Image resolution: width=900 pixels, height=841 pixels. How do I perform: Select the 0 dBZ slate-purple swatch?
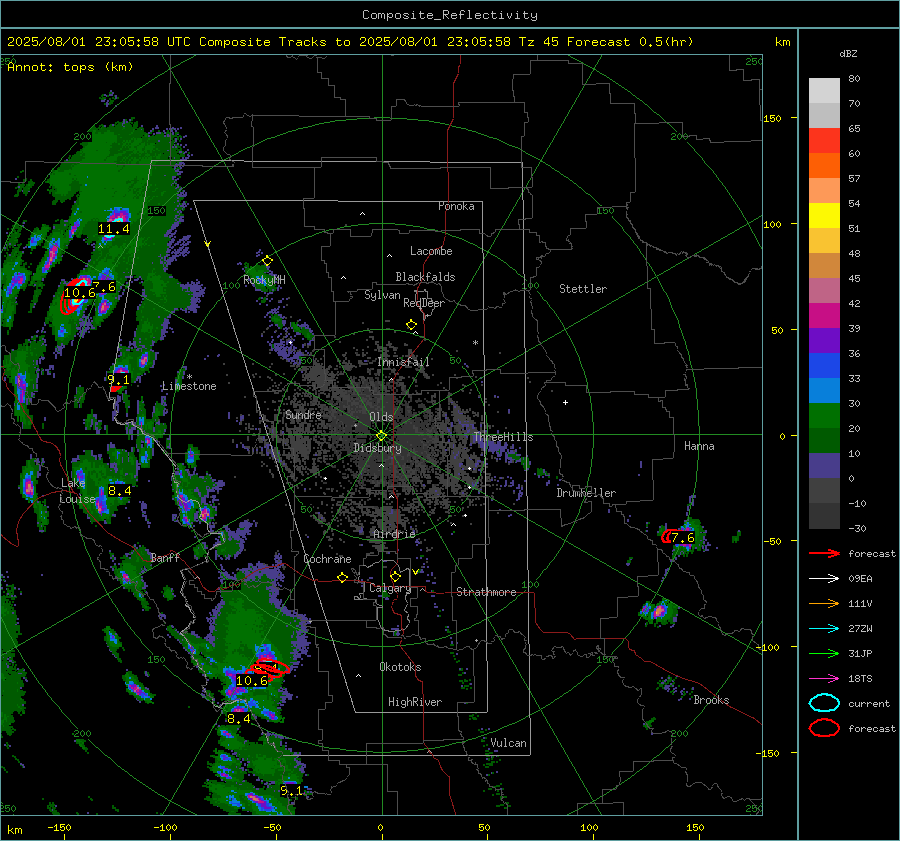click(x=824, y=466)
